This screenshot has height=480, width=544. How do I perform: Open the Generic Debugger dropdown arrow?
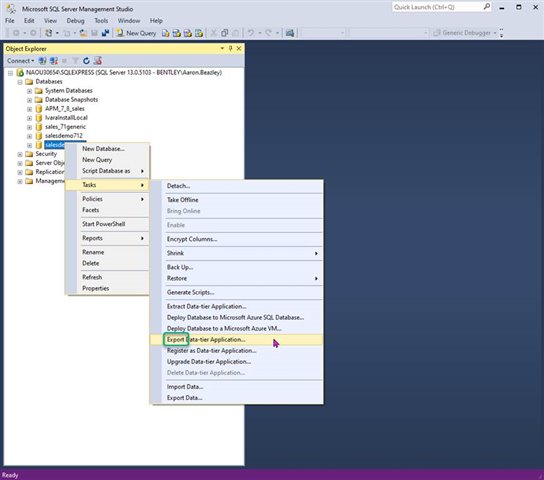495,33
